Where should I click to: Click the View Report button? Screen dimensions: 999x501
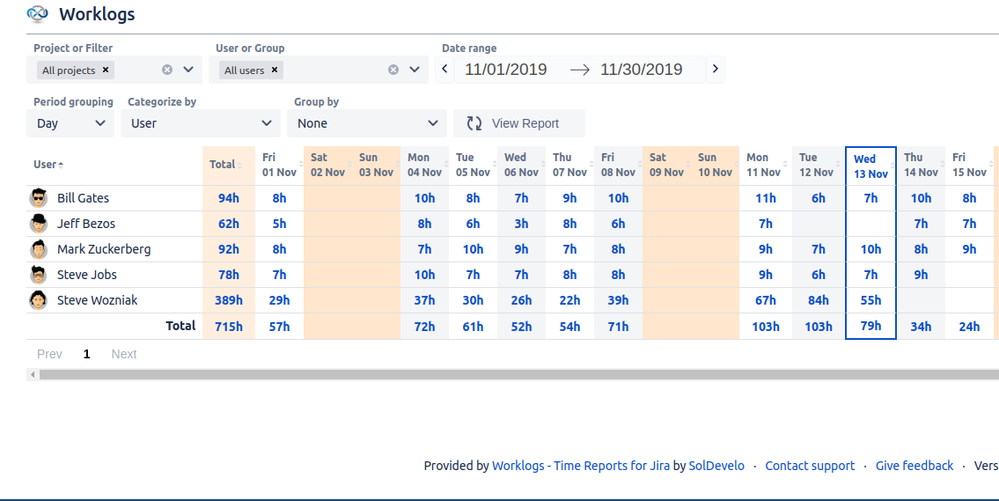[519, 123]
